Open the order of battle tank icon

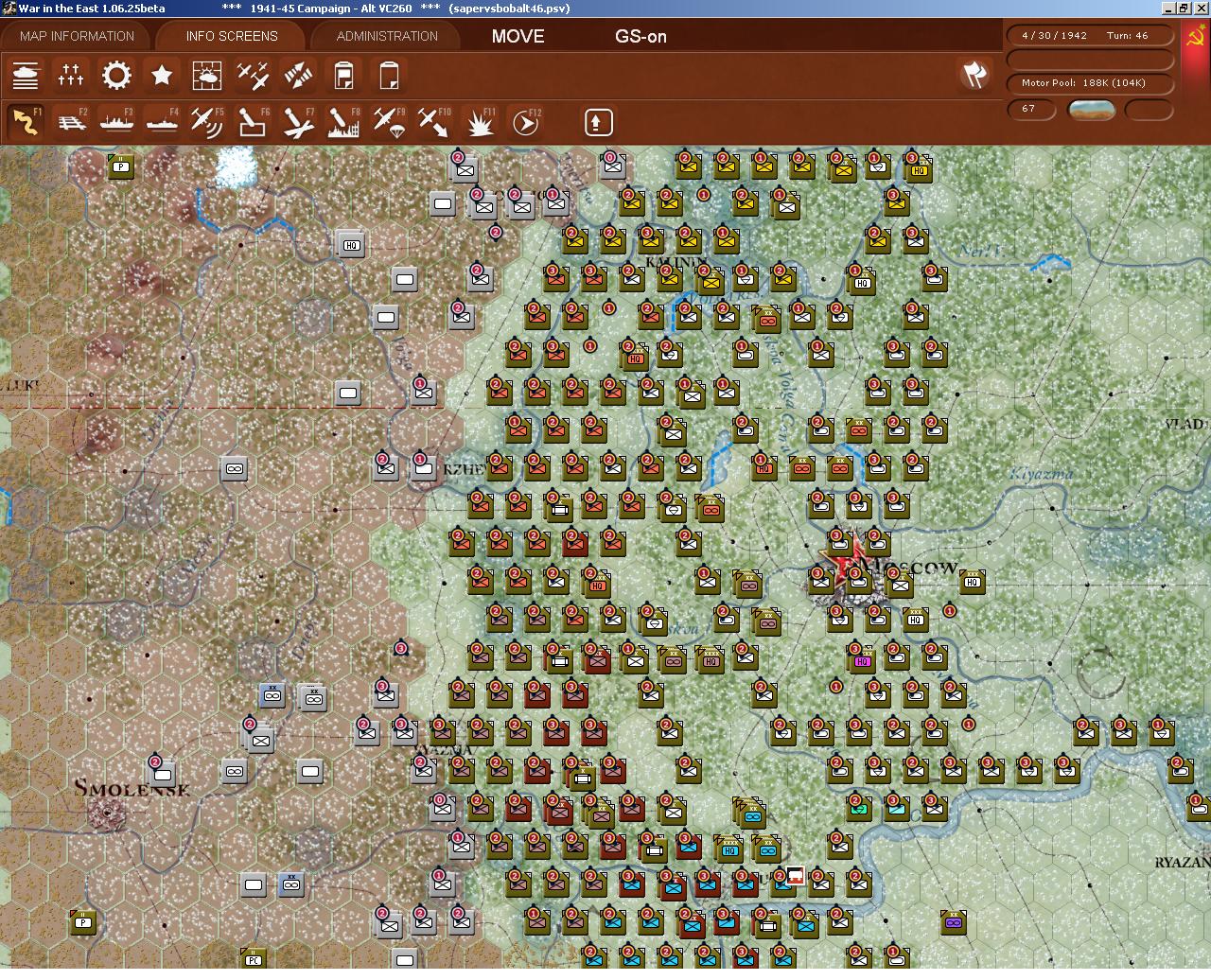click(x=26, y=76)
